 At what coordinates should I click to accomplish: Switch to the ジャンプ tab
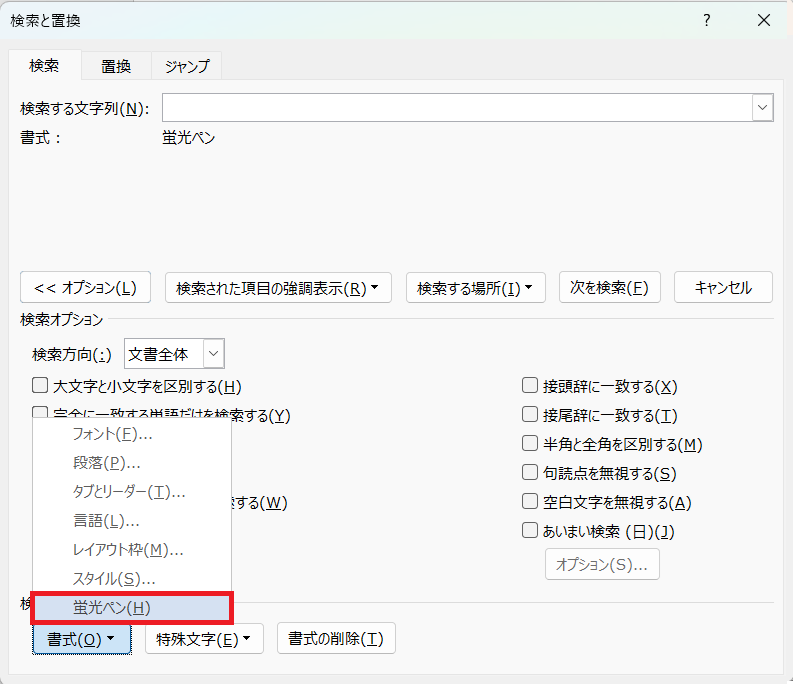186,66
